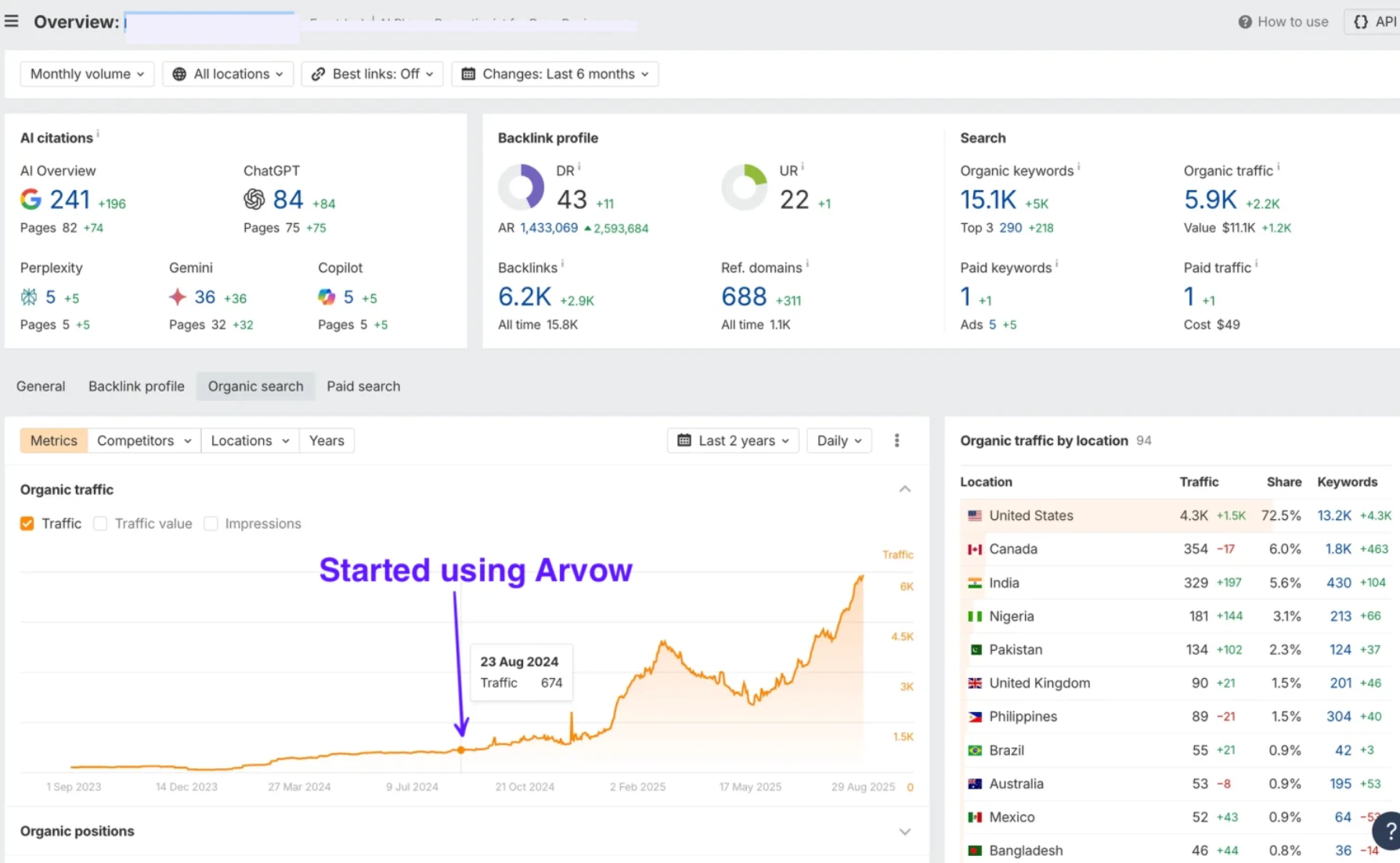Enable the Impressions checkbox
The width and height of the screenshot is (1400, 863).
click(x=211, y=524)
